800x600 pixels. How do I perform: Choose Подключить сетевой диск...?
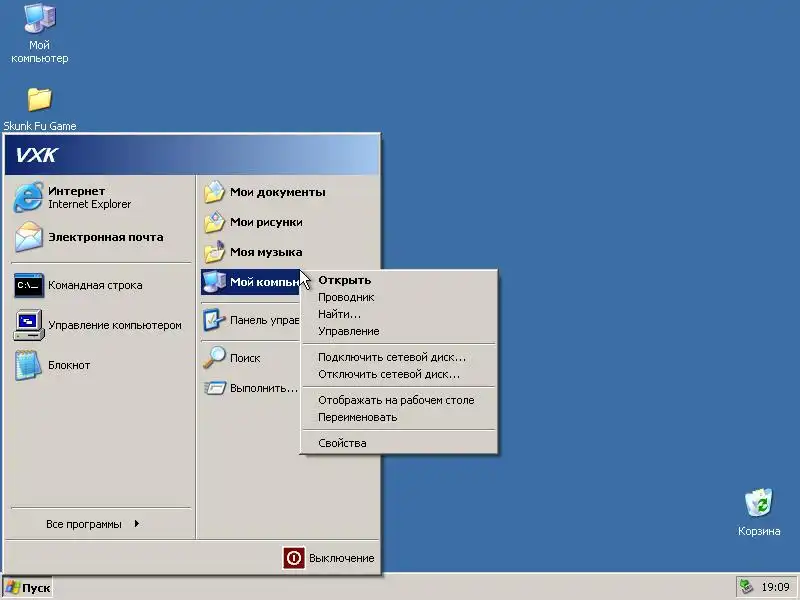point(398,357)
